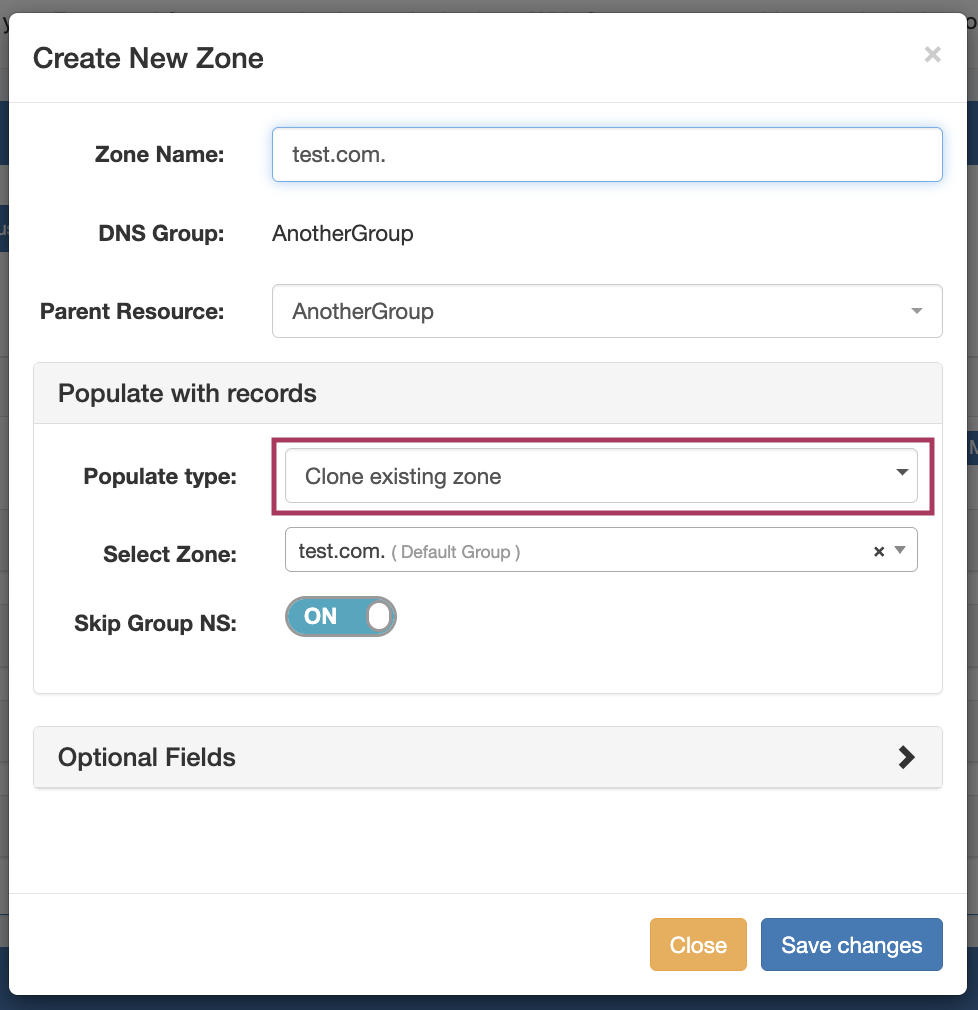Click the caret arrow in the Parent Resource field
Image resolution: width=978 pixels, height=1010 pixels.
point(916,311)
